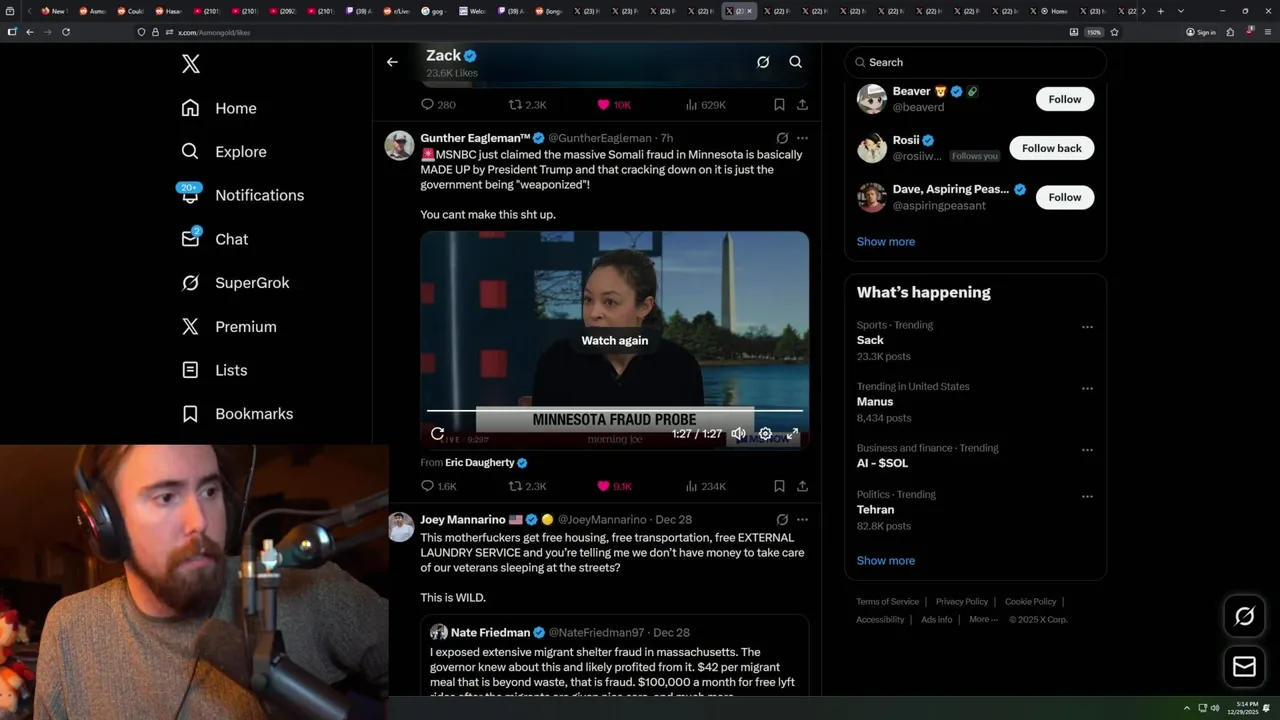Viewport: 1280px width, 720px height.
Task: Bookmark the top post with 629K views
Action: pos(779,104)
